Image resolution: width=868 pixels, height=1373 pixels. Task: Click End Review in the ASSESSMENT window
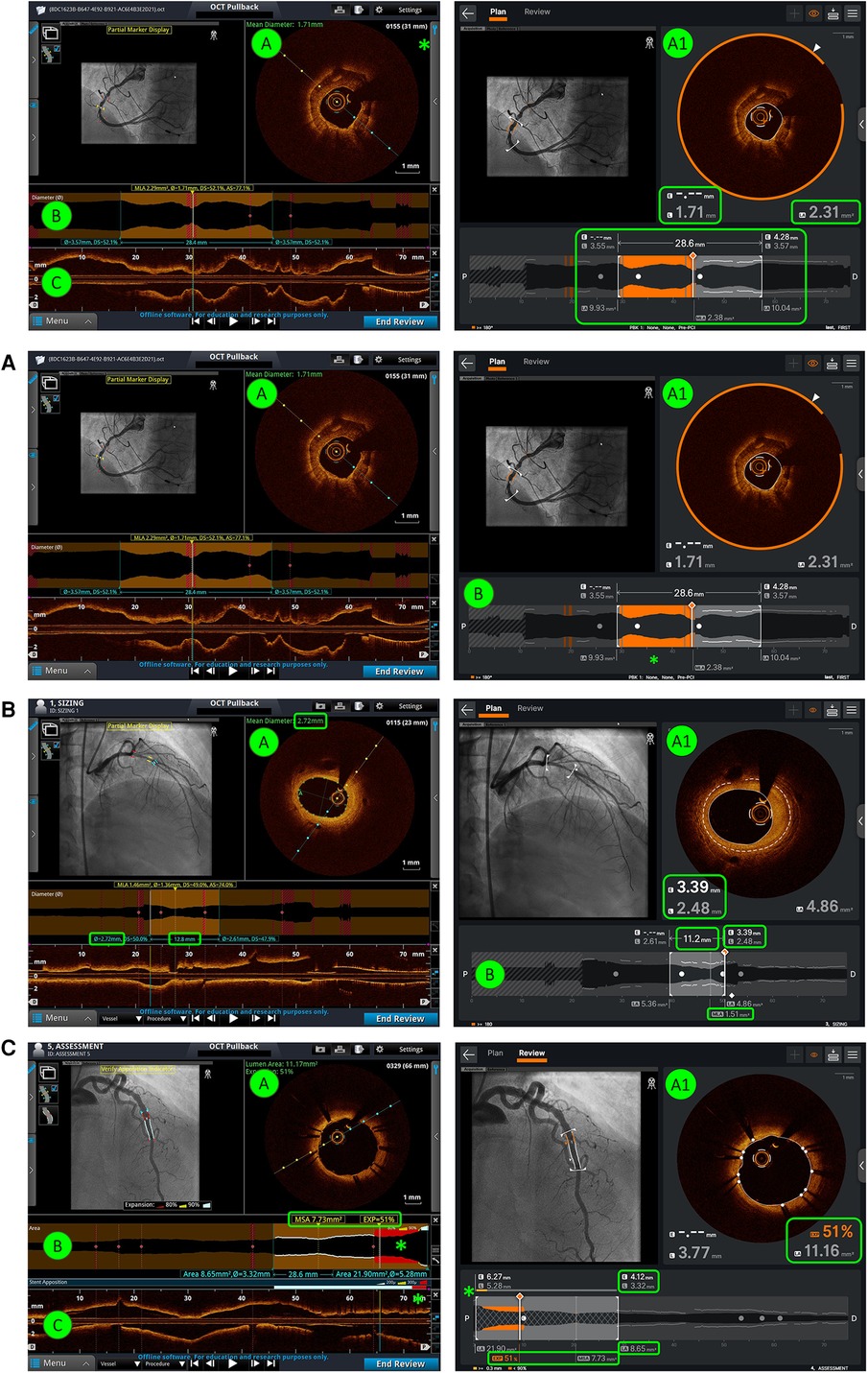pyautogui.click(x=400, y=1363)
